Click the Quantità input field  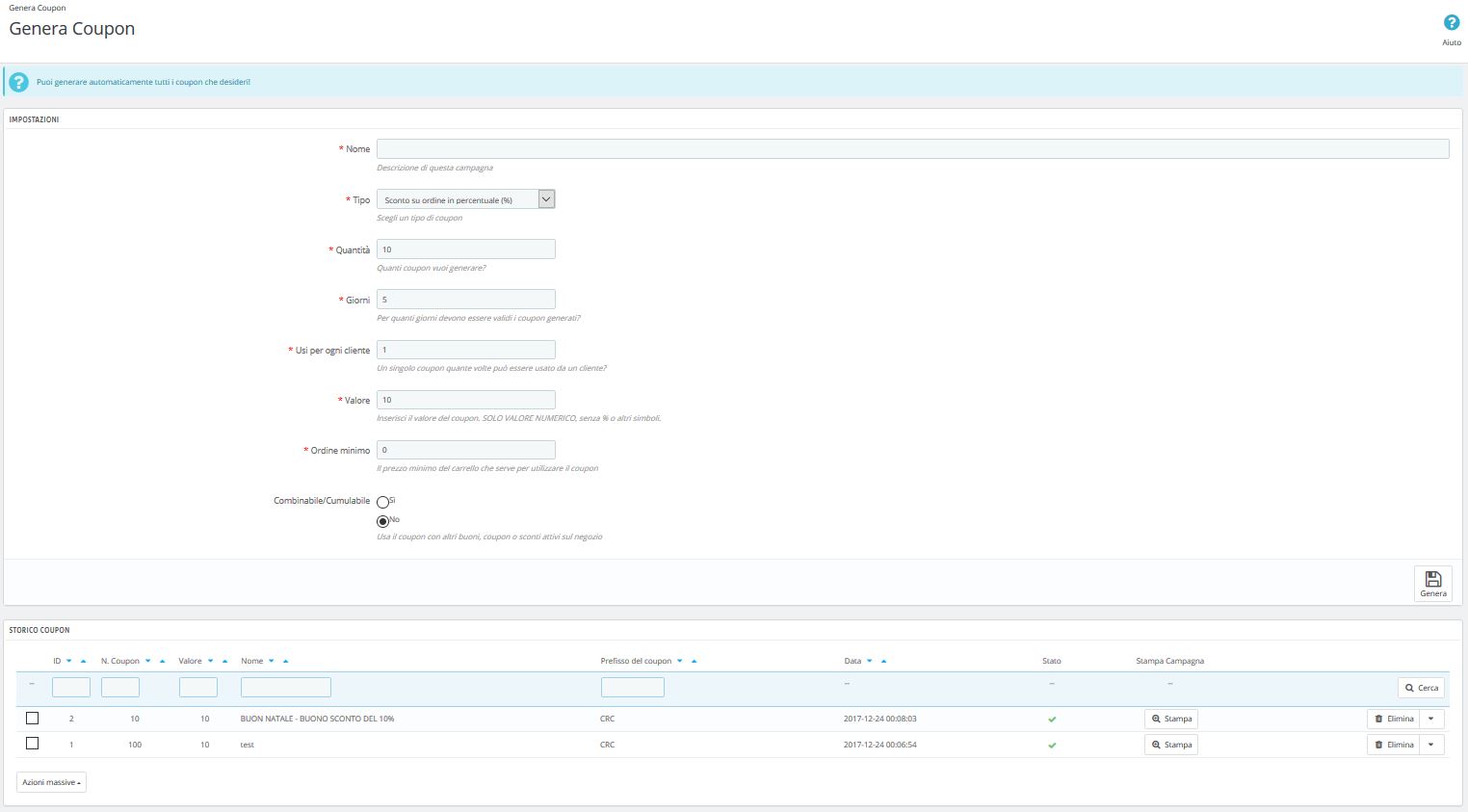[x=465, y=249]
